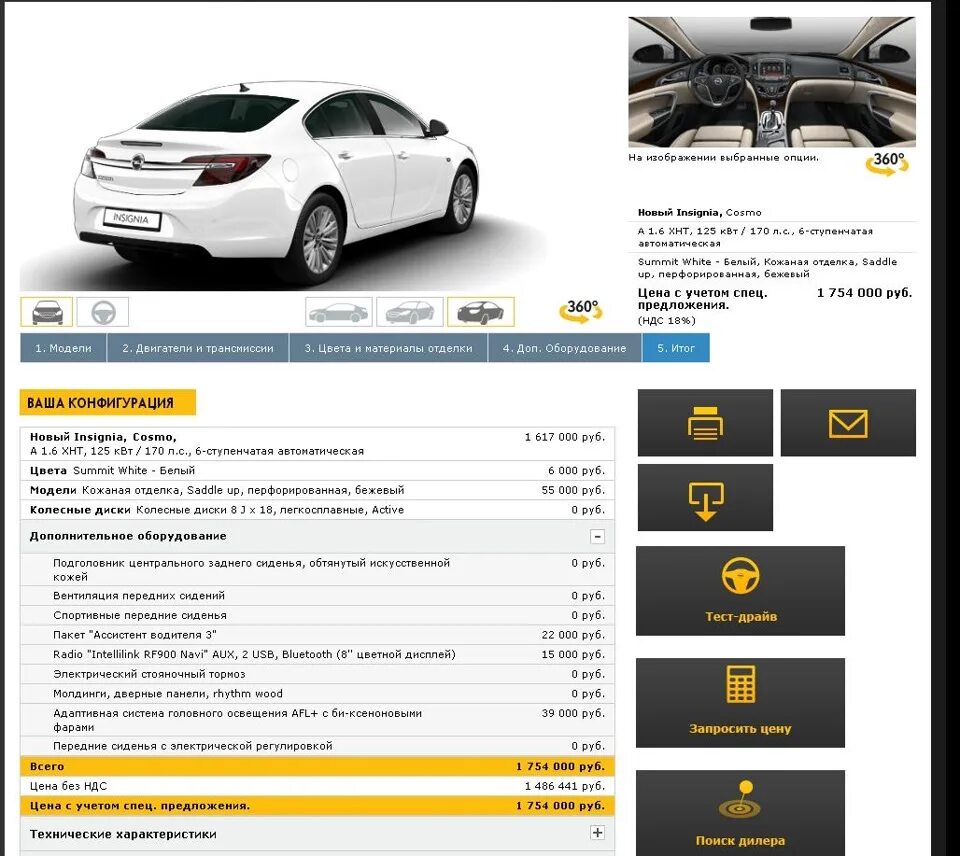Click 1 617 000 руб. base price
This screenshot has height=856, width=960.
click(x=564, y=437)
